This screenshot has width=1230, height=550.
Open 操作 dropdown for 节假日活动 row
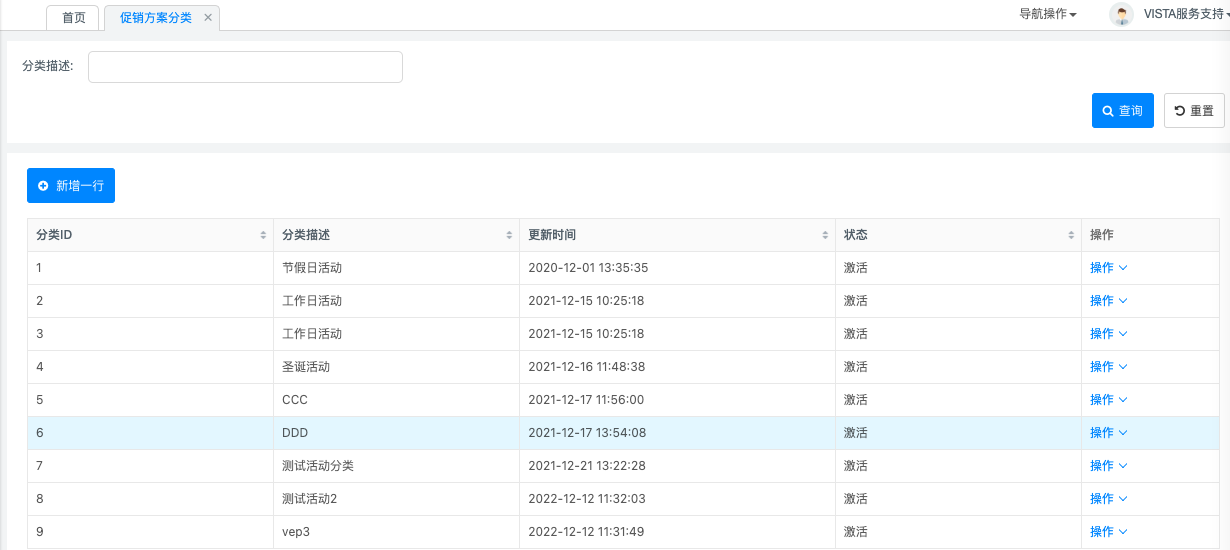1109,268
